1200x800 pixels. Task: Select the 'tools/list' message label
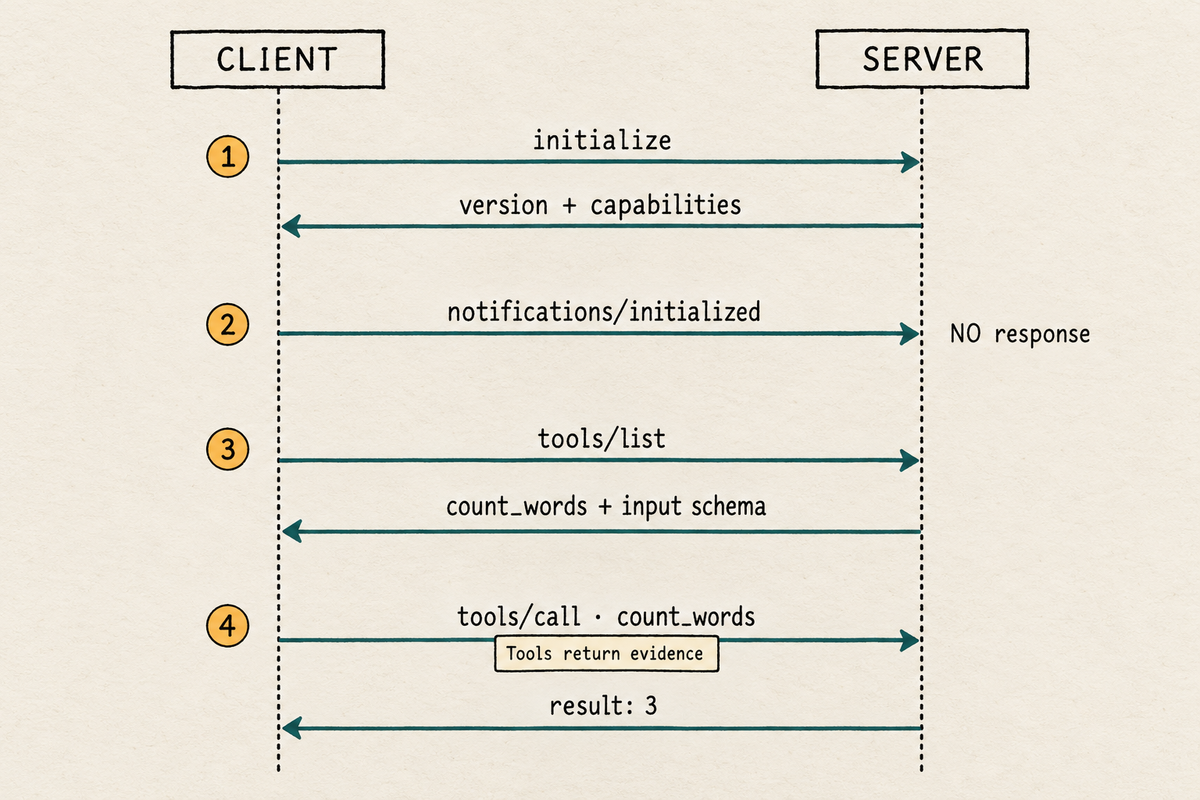601,439
